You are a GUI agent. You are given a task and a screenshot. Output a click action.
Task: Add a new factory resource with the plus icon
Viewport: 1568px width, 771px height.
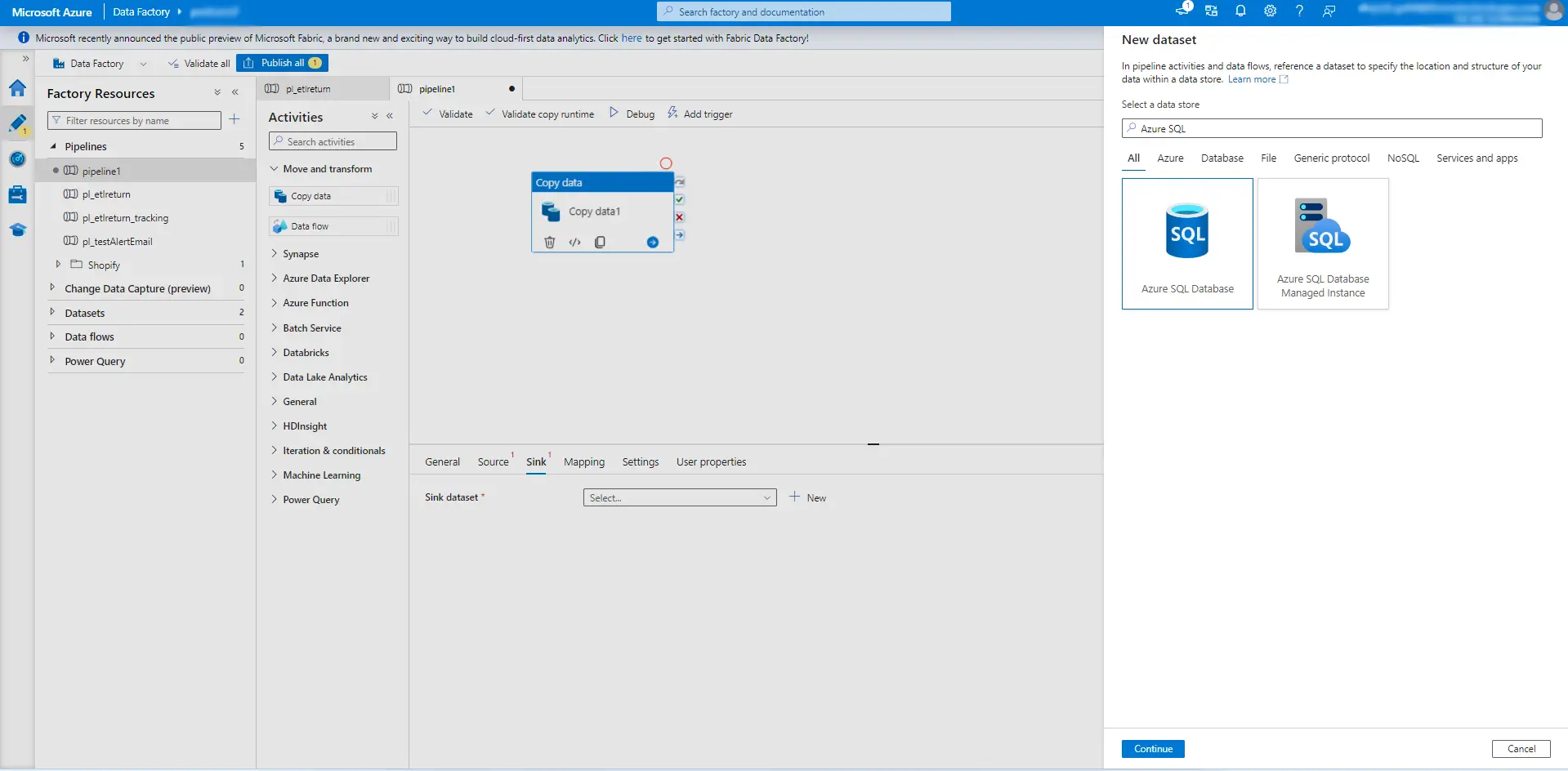(235, 120)
